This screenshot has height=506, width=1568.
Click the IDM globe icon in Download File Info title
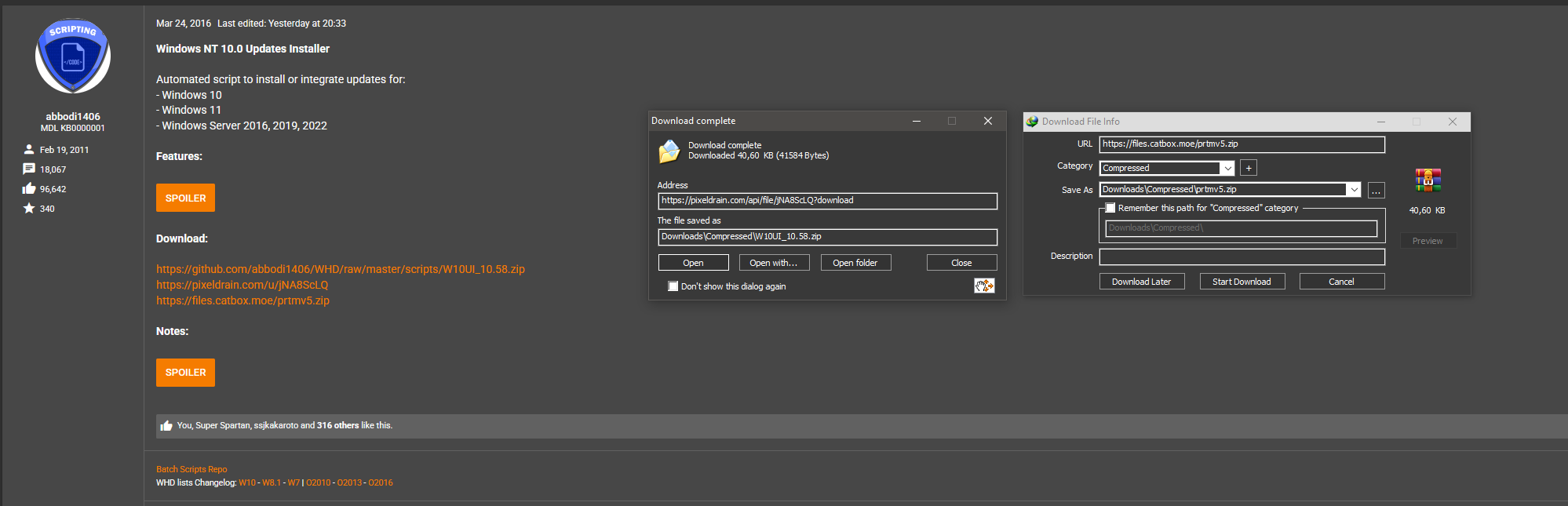click(1032, 122)
